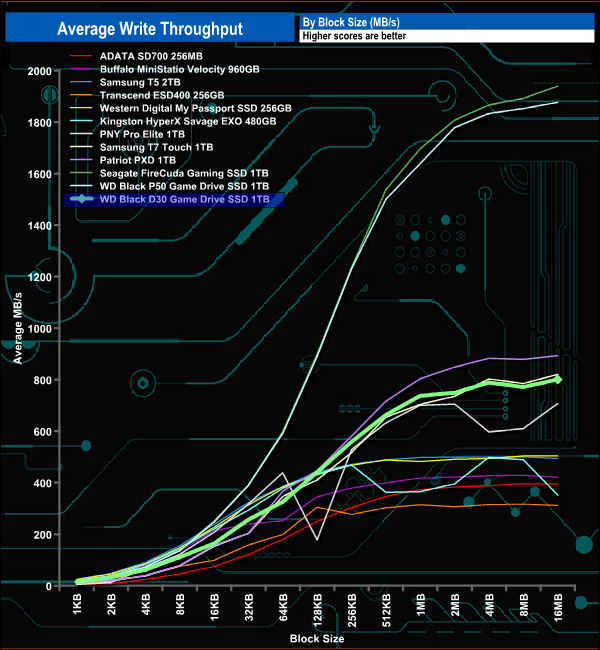Click the 16KB block size label
Image resolution: width=600 pixels, height=650 pixels.
click(x=214, y=607)
